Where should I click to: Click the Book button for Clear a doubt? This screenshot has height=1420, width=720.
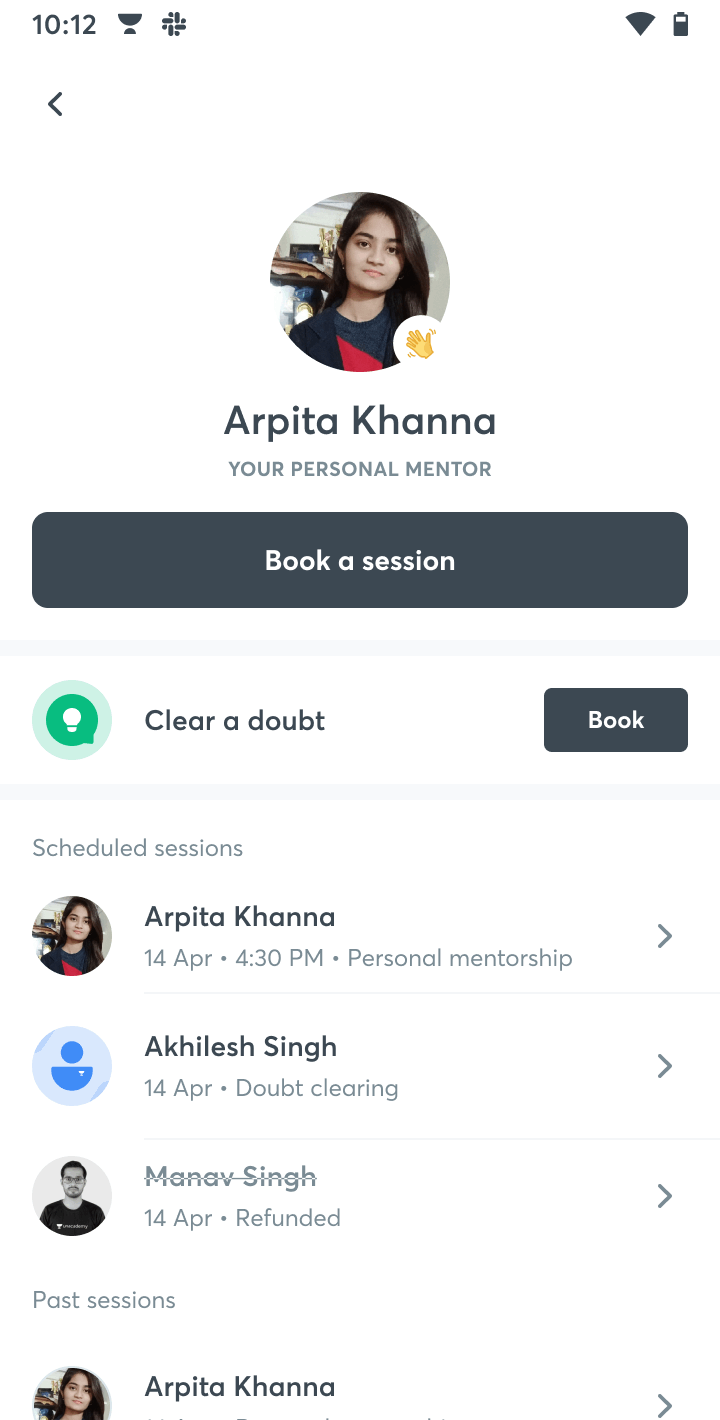[616, 720]
